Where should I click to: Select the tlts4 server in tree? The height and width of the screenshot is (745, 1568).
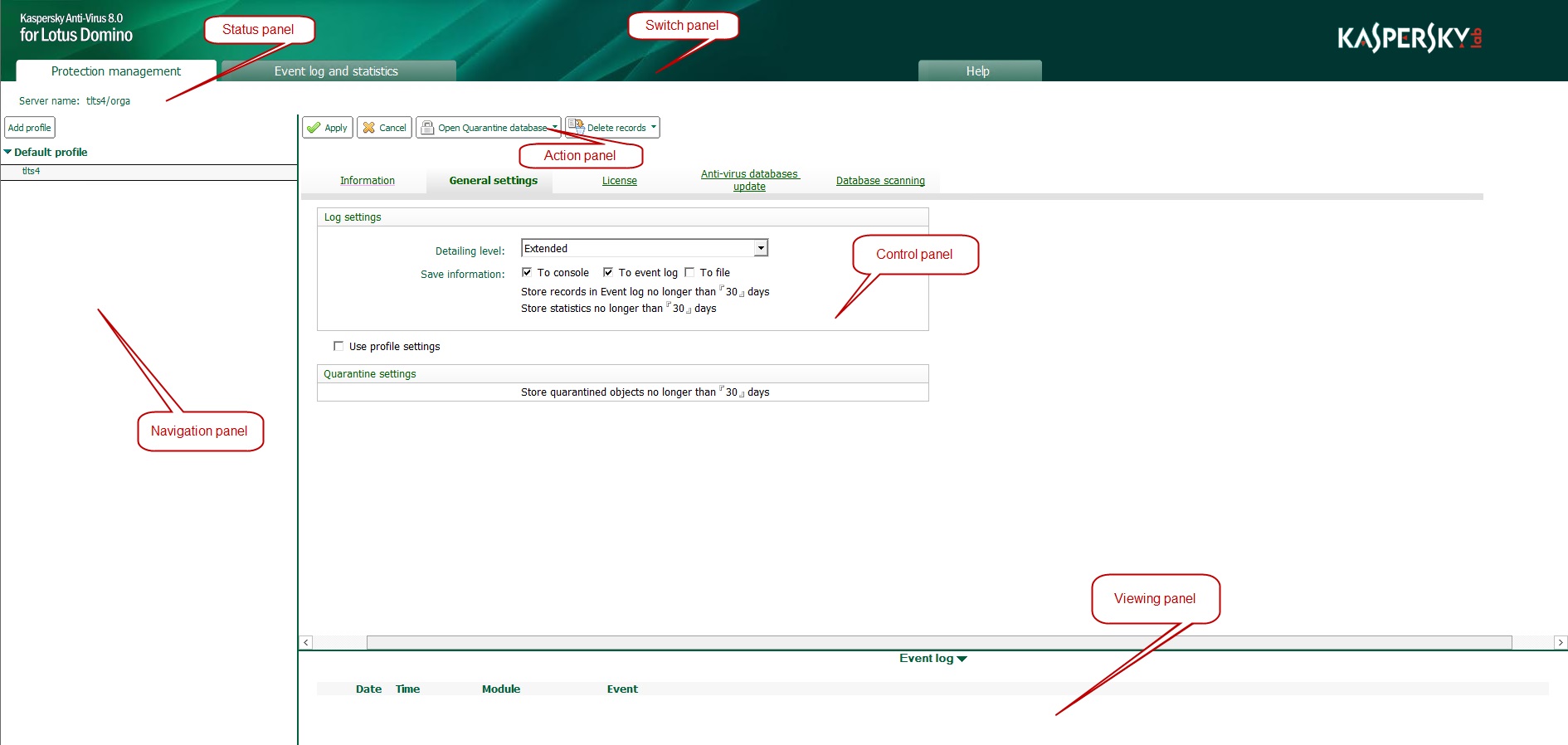tap(31, 171)
